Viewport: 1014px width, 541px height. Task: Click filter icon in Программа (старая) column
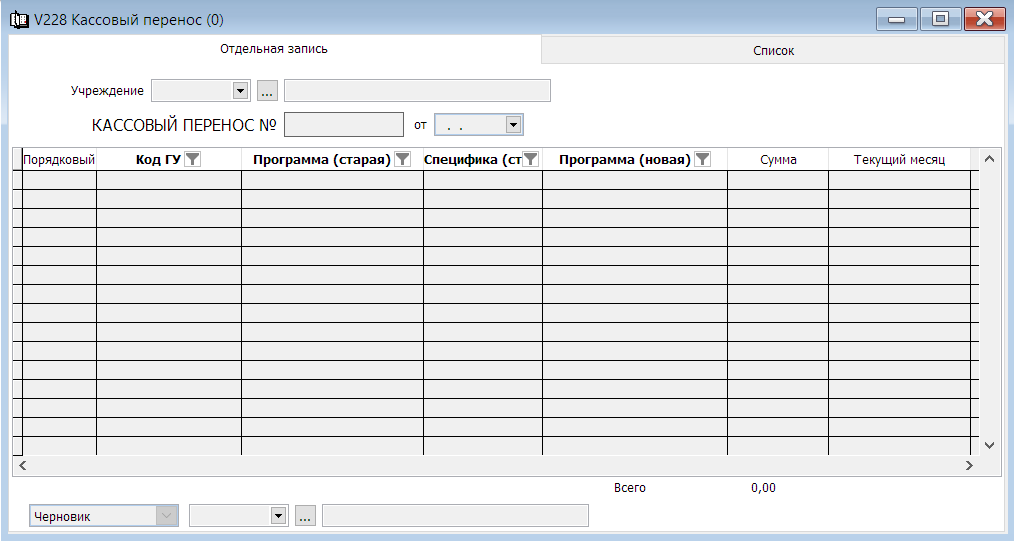(402, 159)
